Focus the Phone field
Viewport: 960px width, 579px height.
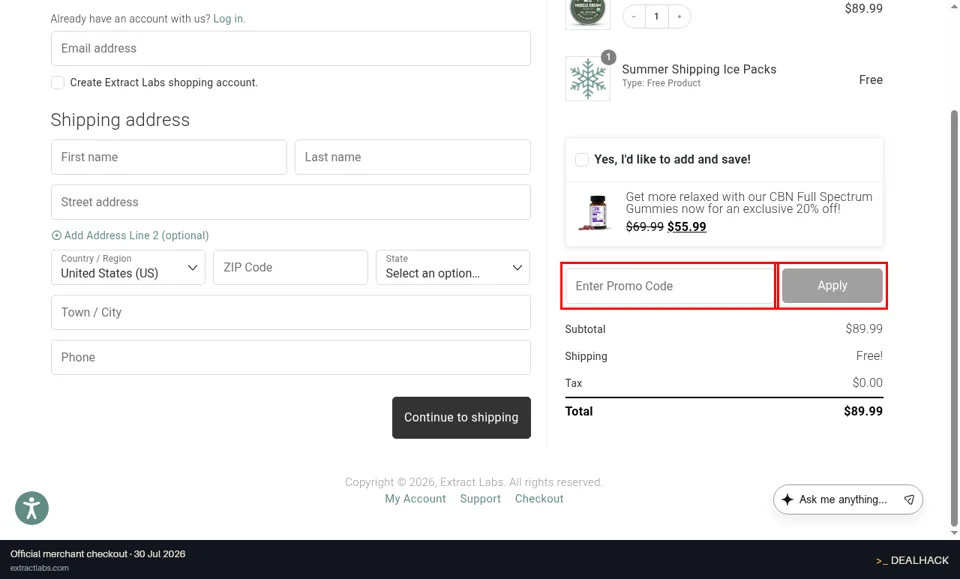pyautogui.click(x=291, y=357)
